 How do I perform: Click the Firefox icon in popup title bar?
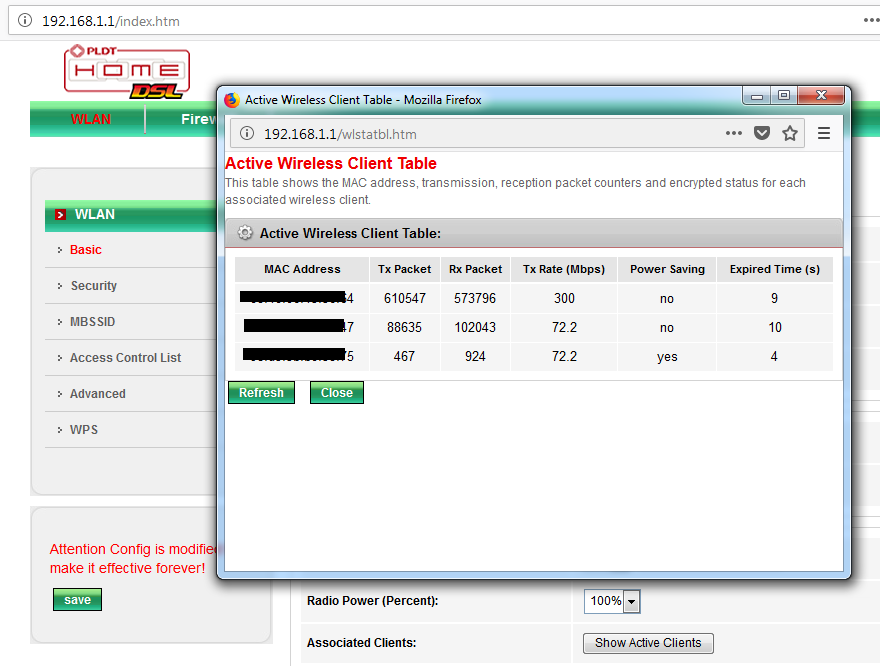[x=231, y=100]
